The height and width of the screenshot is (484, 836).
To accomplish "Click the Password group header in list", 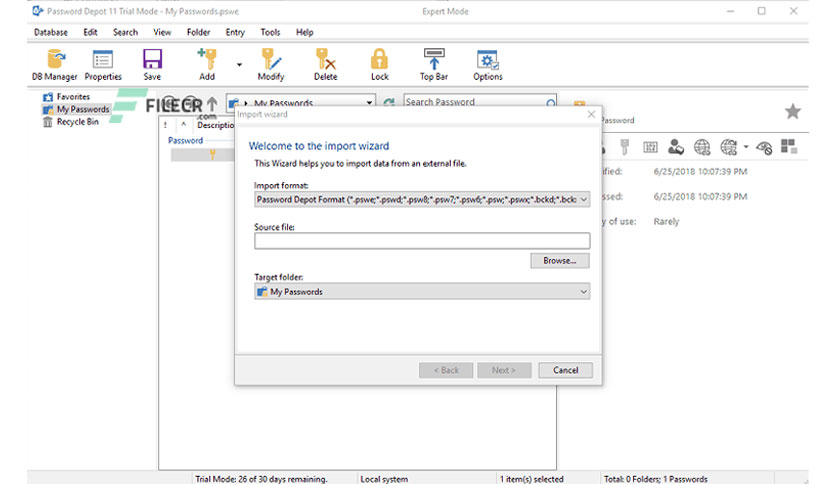I will (x=185, y=140).
